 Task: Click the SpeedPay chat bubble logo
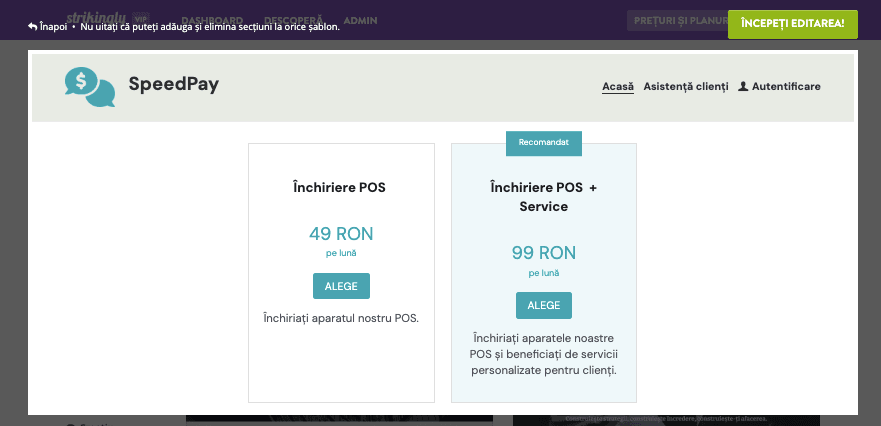coord(90,87)
